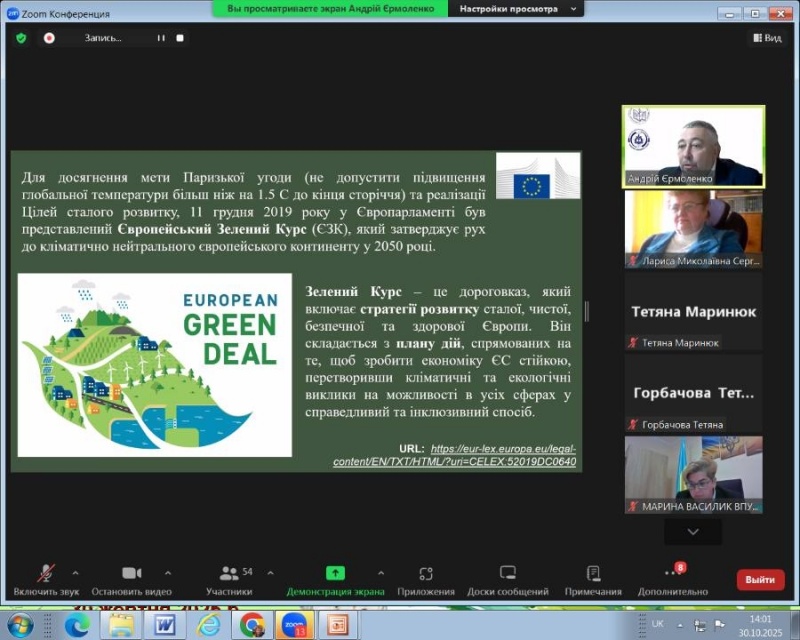This screenshot has width=800, height=640.
Task: Unmute microphone with Включить звук
Action: point(46,574)
